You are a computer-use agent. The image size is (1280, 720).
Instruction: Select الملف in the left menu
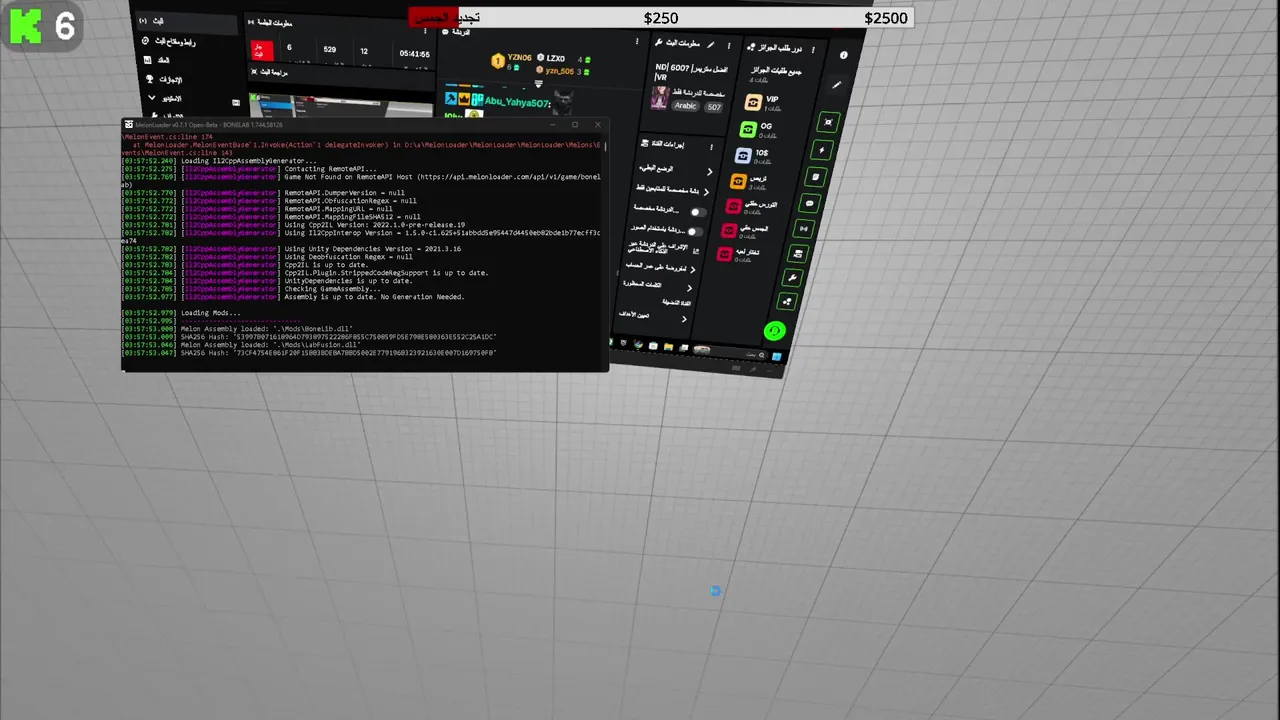(x=158, y=60)
